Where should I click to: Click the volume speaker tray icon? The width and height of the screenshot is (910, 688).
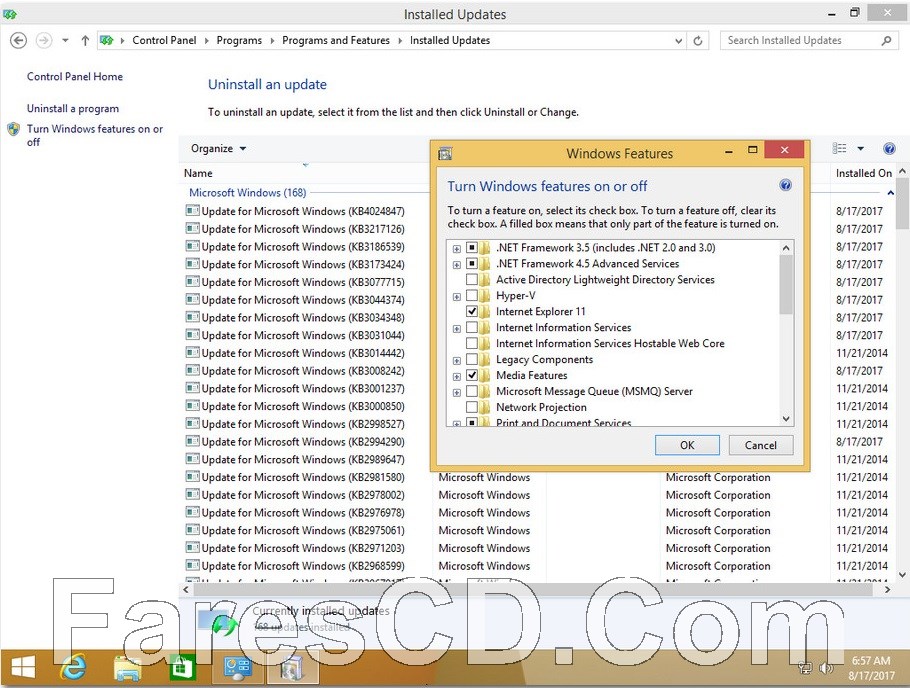coord(826,669)
